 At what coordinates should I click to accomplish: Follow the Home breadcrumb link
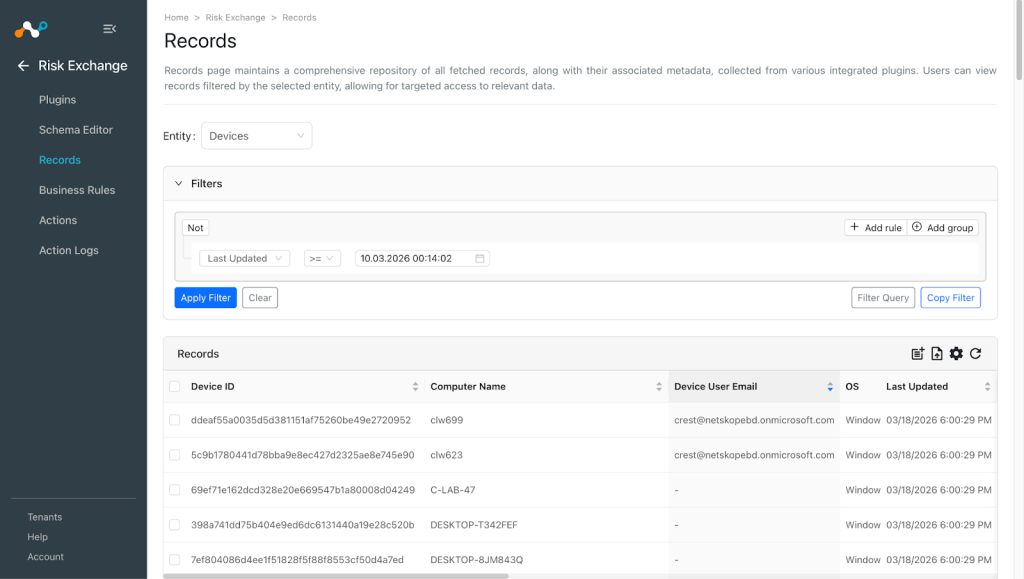coord(176,18)
